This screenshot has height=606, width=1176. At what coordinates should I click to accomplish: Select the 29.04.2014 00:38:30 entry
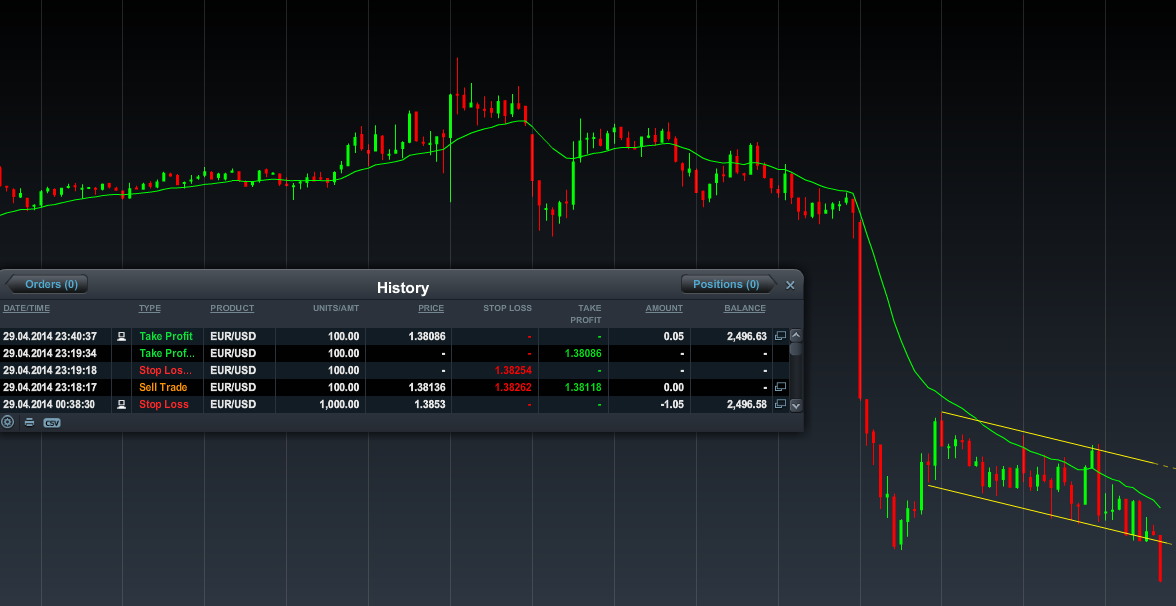coord(394,404)
